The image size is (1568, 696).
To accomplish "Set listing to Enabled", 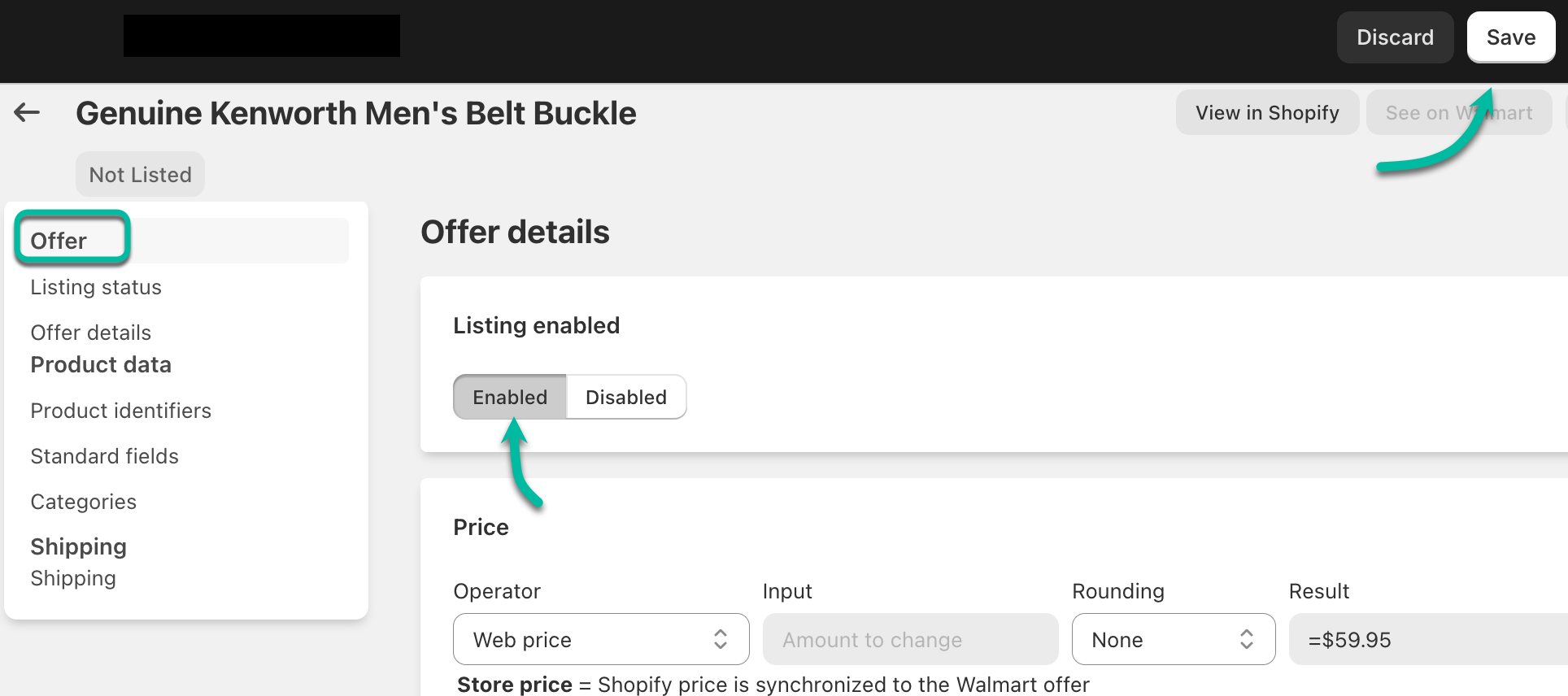I will [x=510, y=397].
